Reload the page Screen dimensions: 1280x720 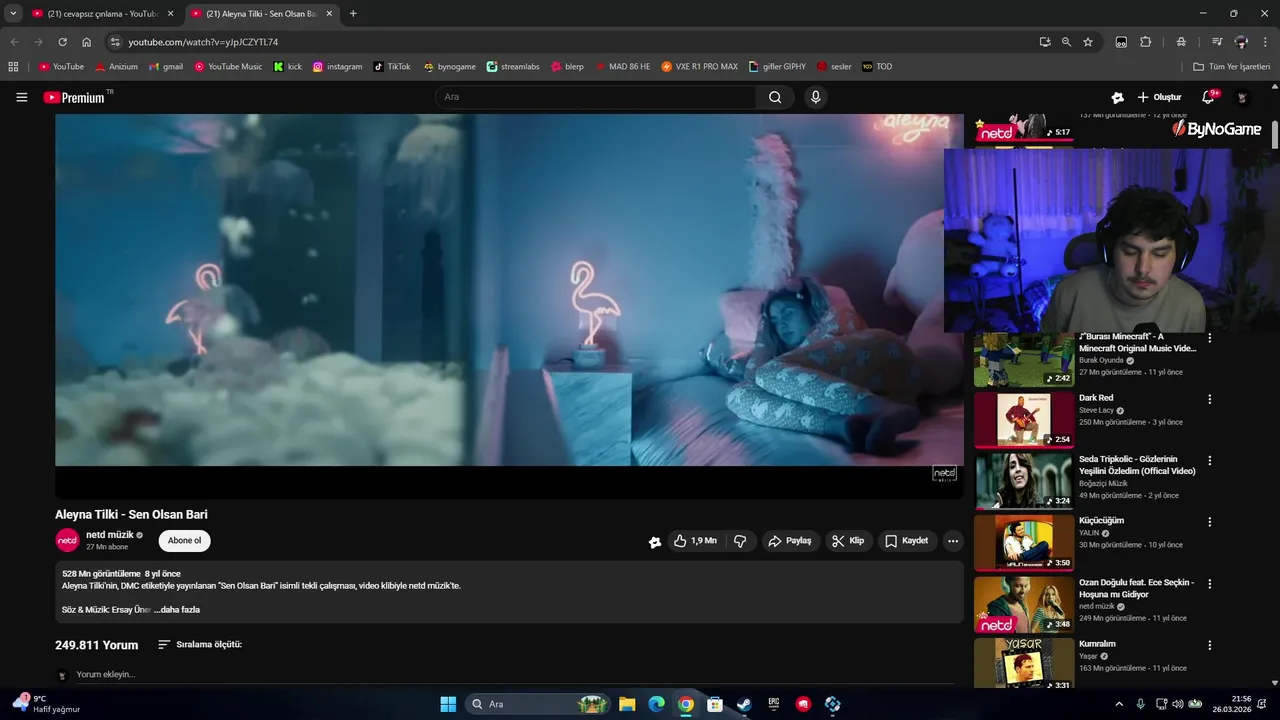click(x=62, y=42)
